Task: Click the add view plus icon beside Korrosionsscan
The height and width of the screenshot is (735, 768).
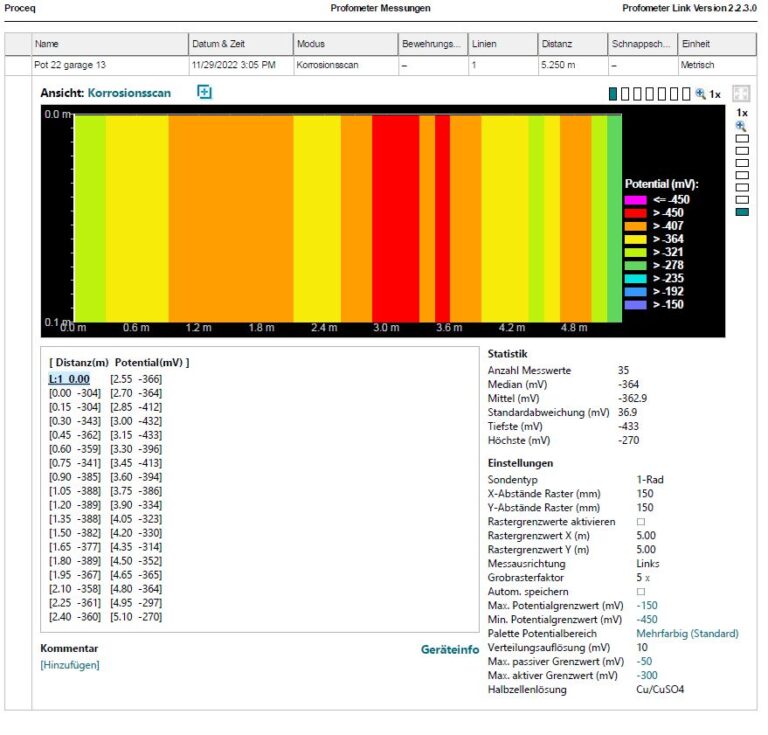Action: [x=204, y=92]
